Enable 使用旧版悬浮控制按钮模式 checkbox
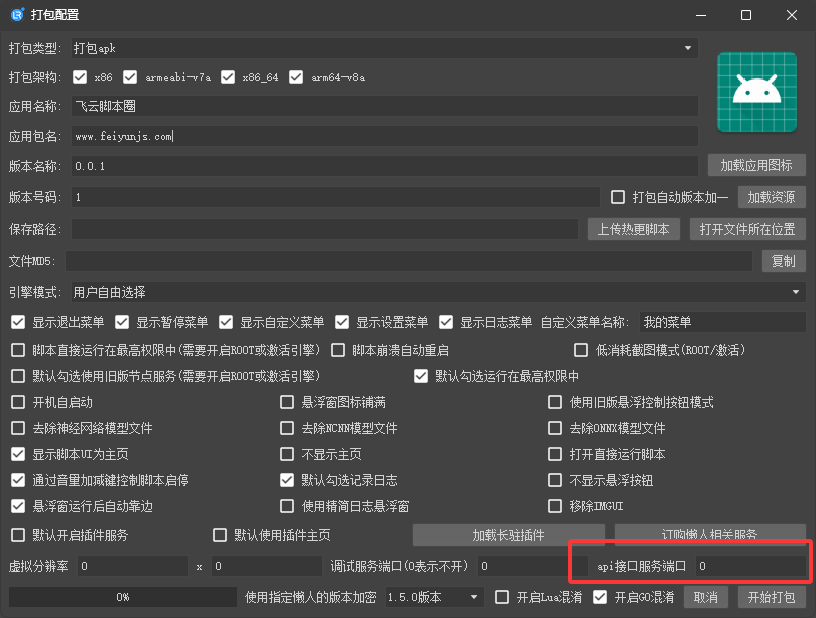The image size is (816, 618). [555, 402]
